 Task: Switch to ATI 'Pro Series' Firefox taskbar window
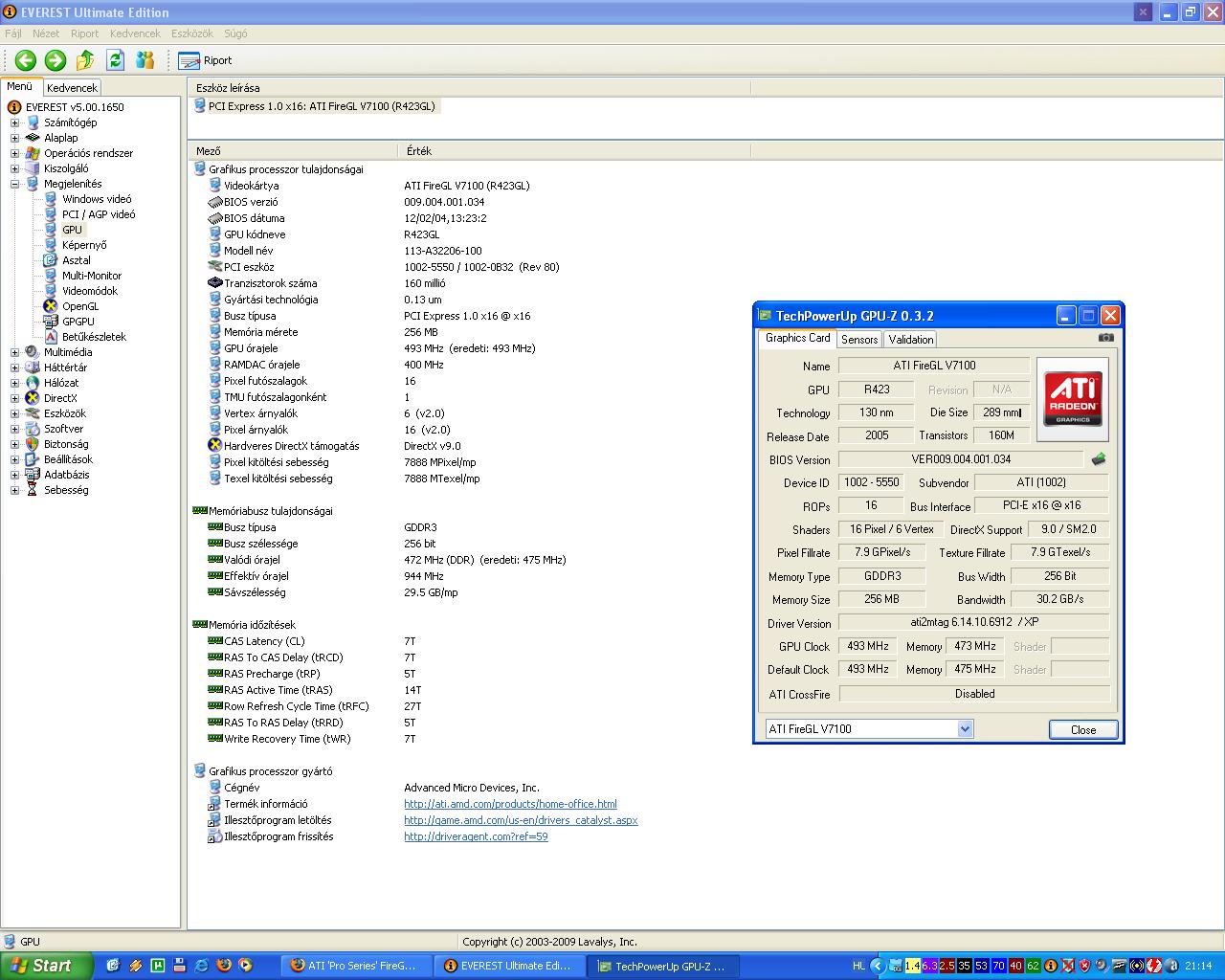[358, 966]
